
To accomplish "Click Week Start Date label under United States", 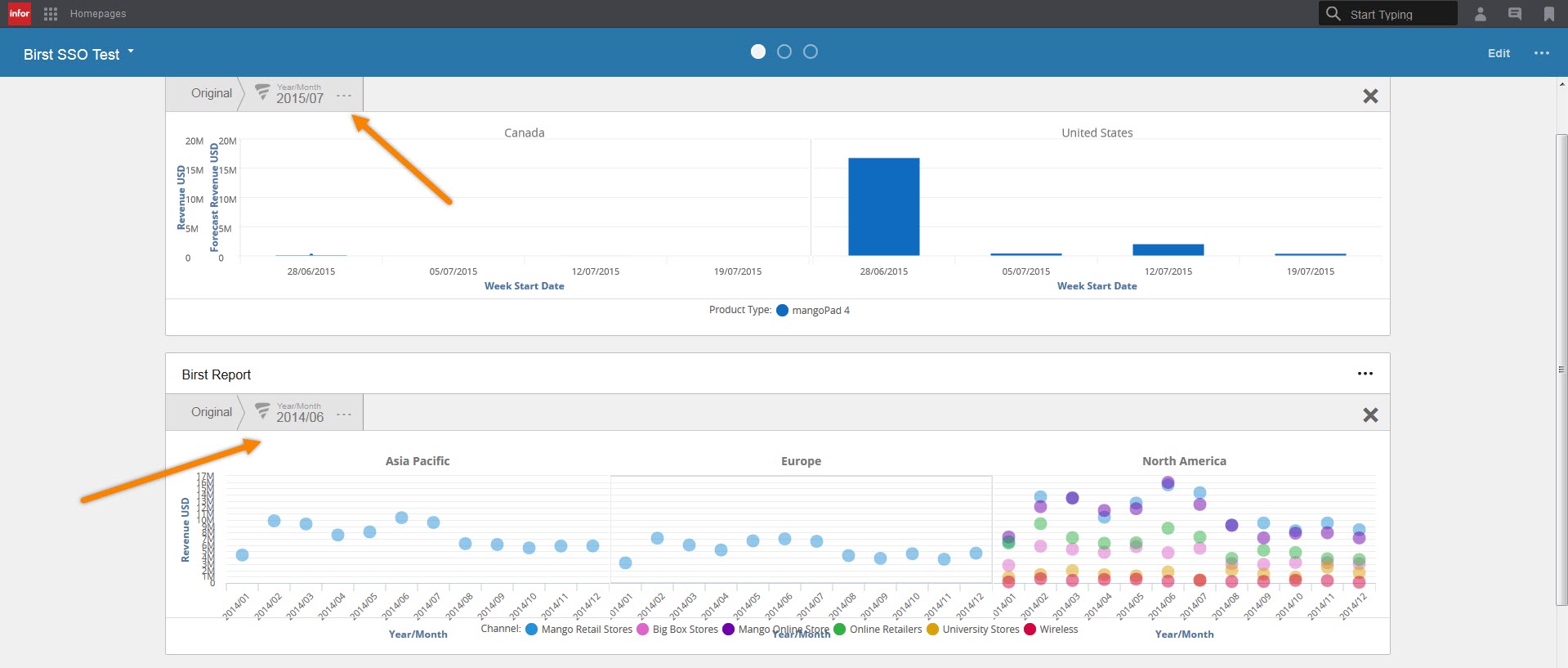I will pyautogui.click(x=1097, y=286).
